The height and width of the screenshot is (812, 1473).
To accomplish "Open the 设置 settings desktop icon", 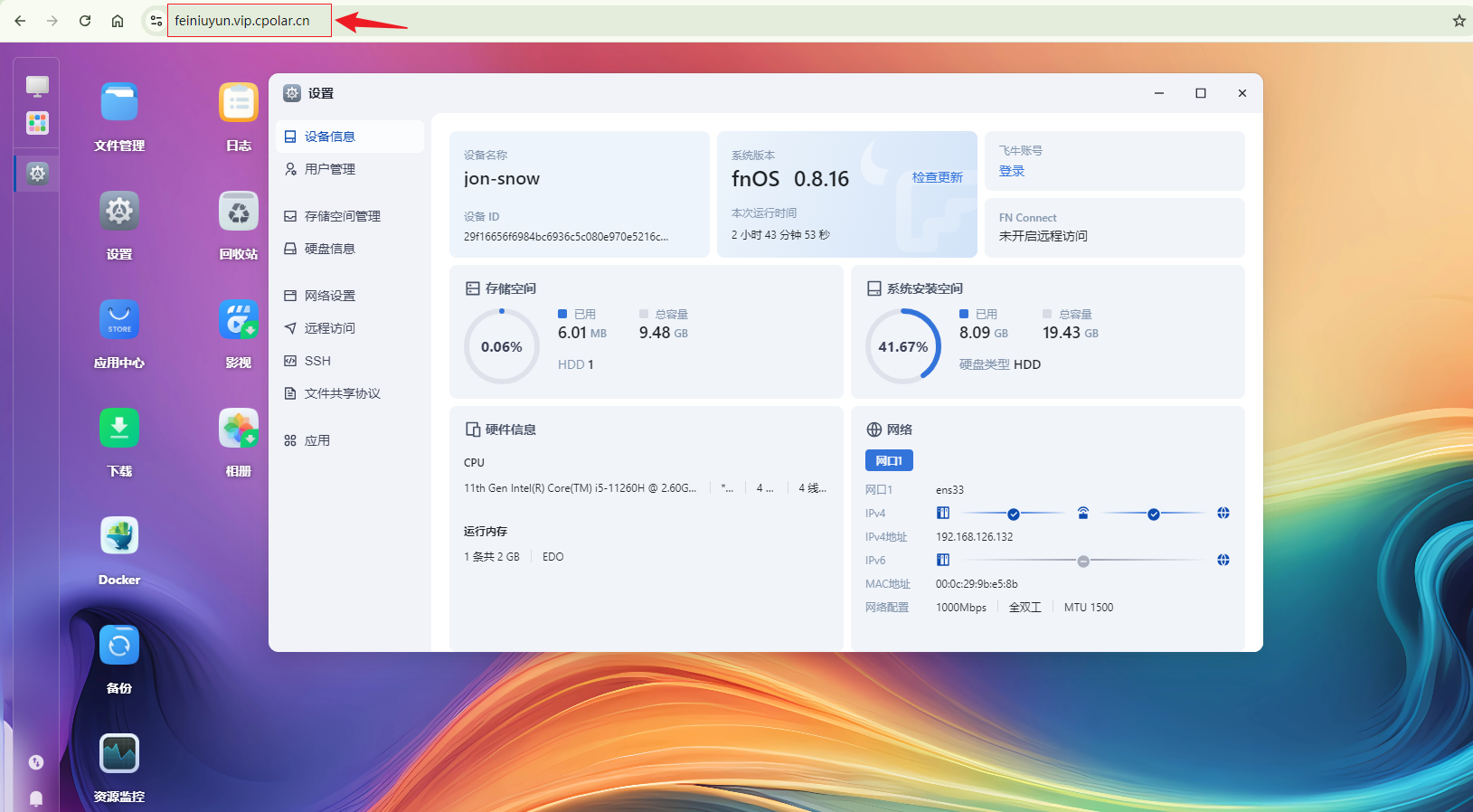I will (x=119, y=211).
